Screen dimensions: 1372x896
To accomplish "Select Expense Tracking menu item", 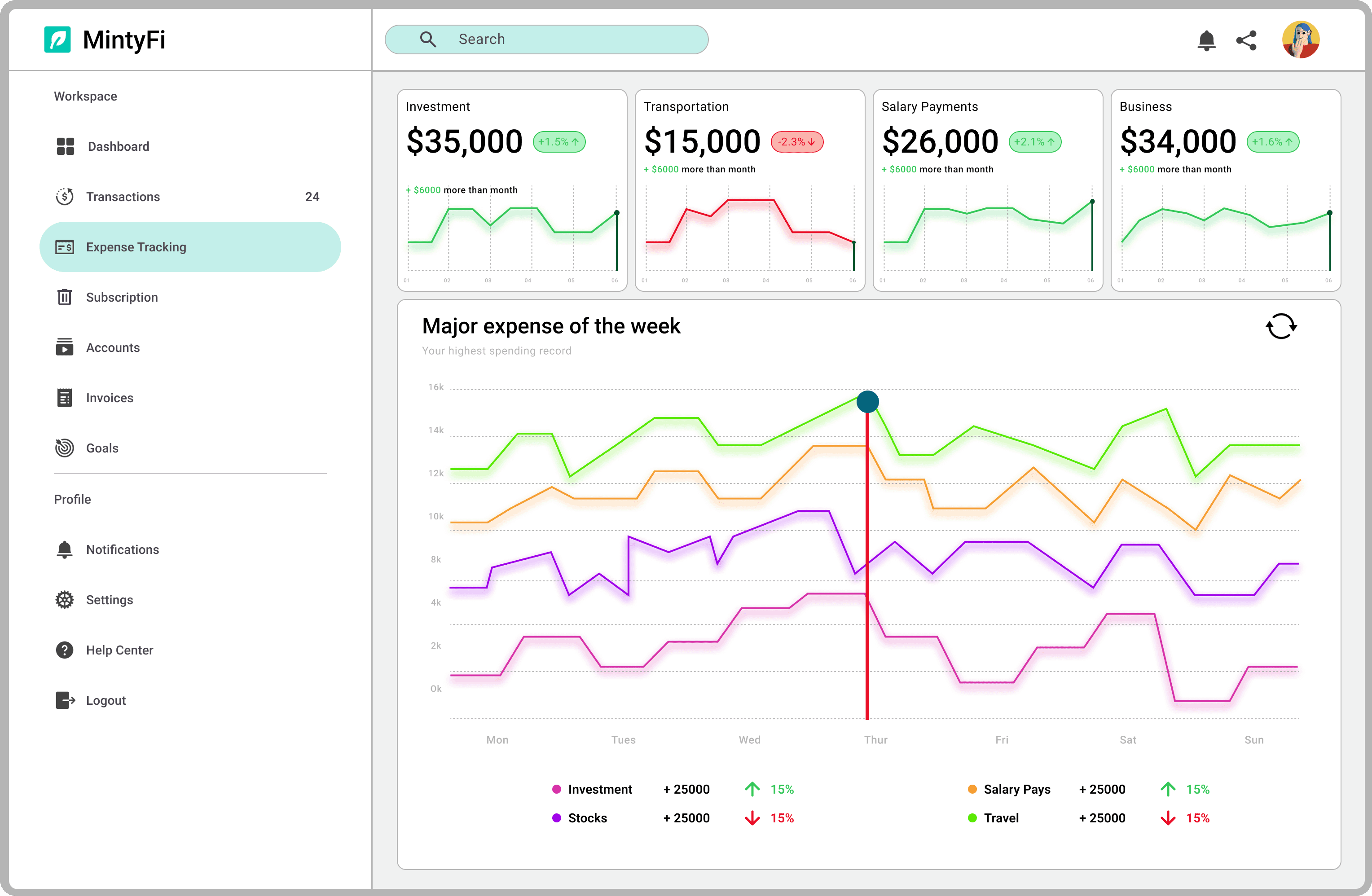I will pos(189,247).
